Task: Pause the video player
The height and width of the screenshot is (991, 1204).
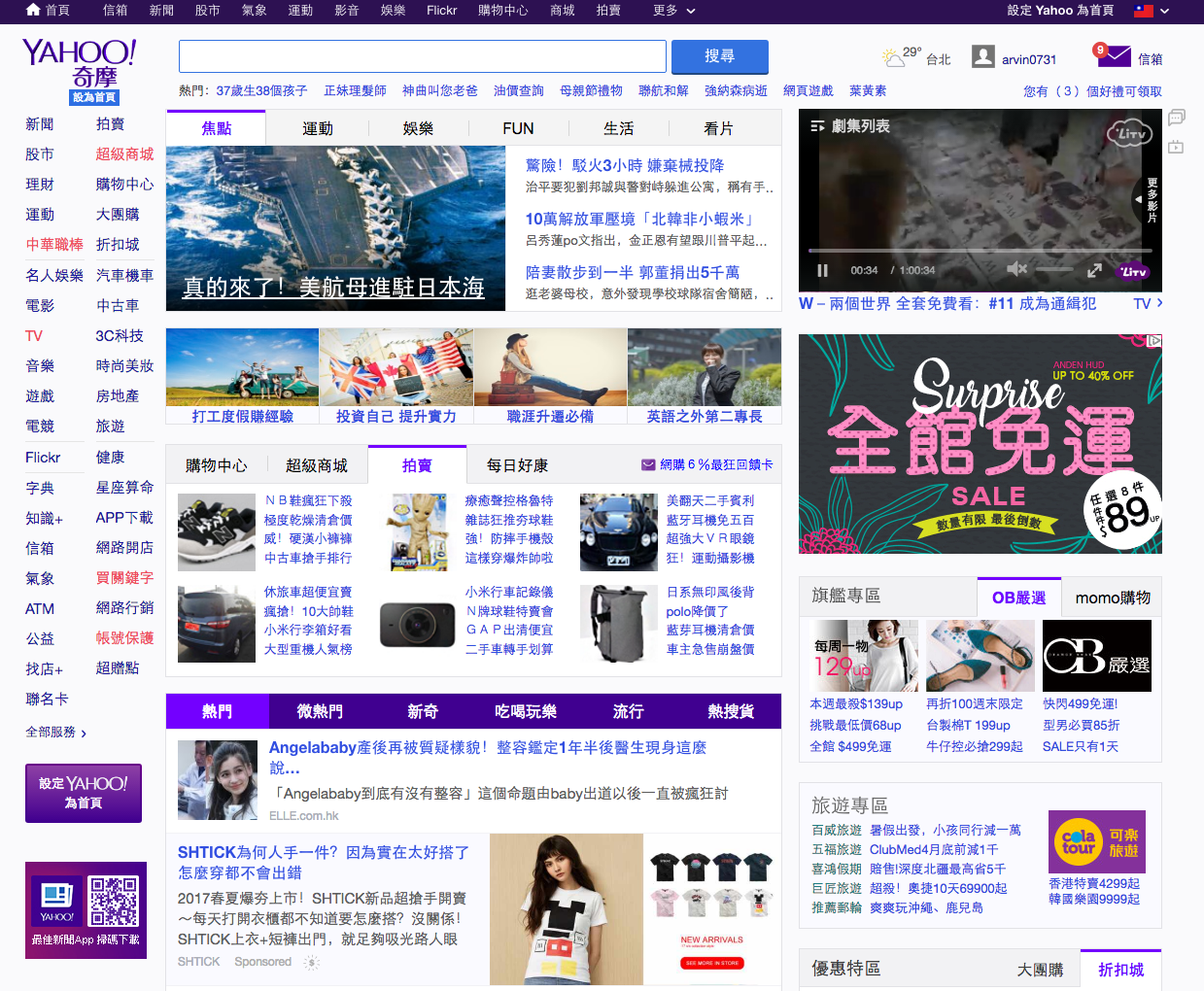Action: 823,270
